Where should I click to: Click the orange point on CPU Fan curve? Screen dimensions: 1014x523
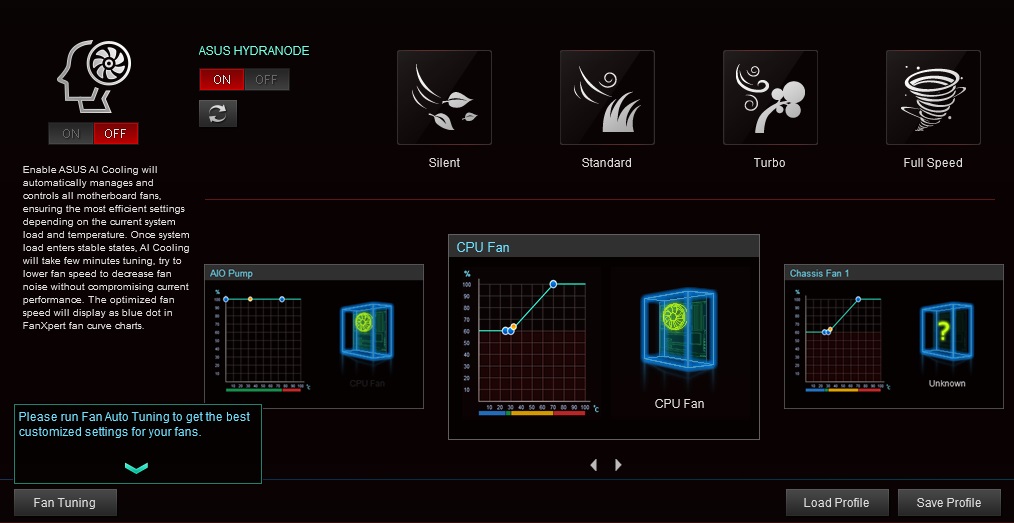click(513, 327)
